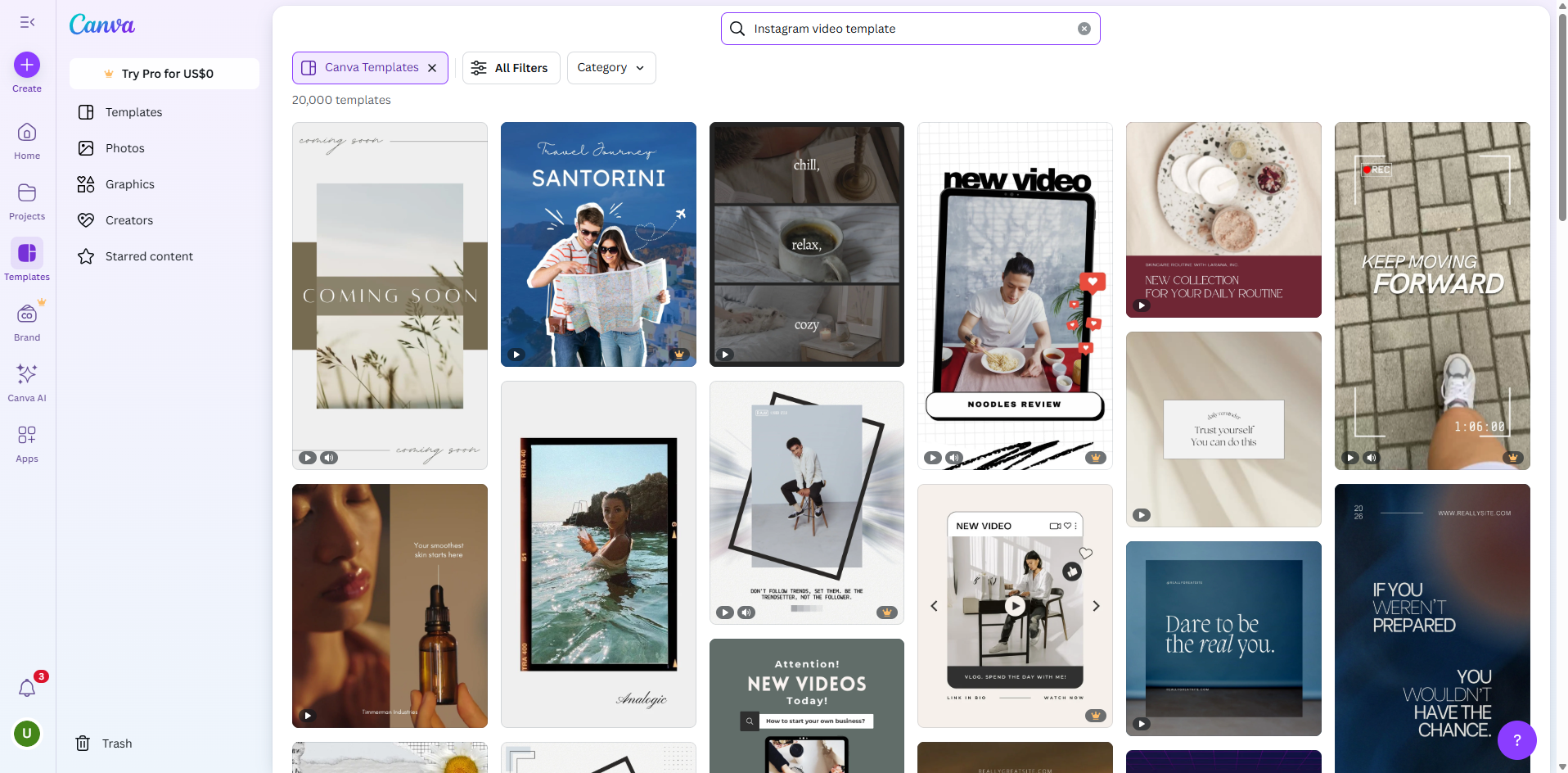Collapse the sidebar with the arrow icon
The image size is (1568, 773).
tap(27, 22)
